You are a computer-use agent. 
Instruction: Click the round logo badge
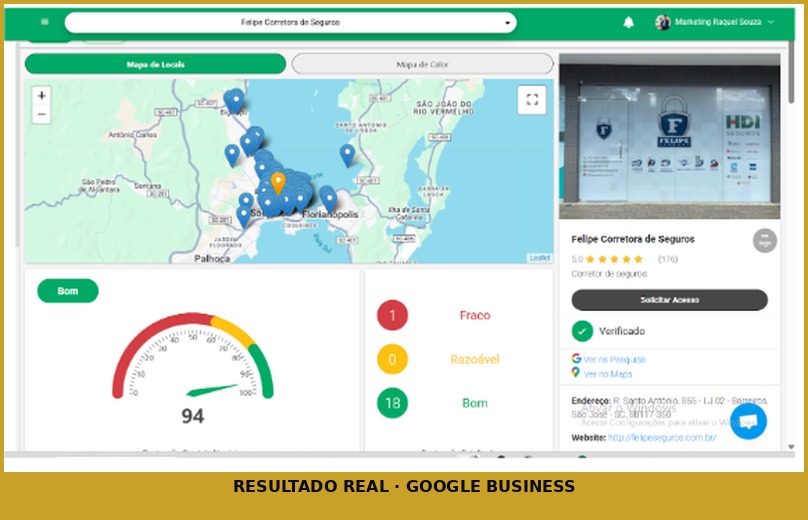tap(765, 241)
